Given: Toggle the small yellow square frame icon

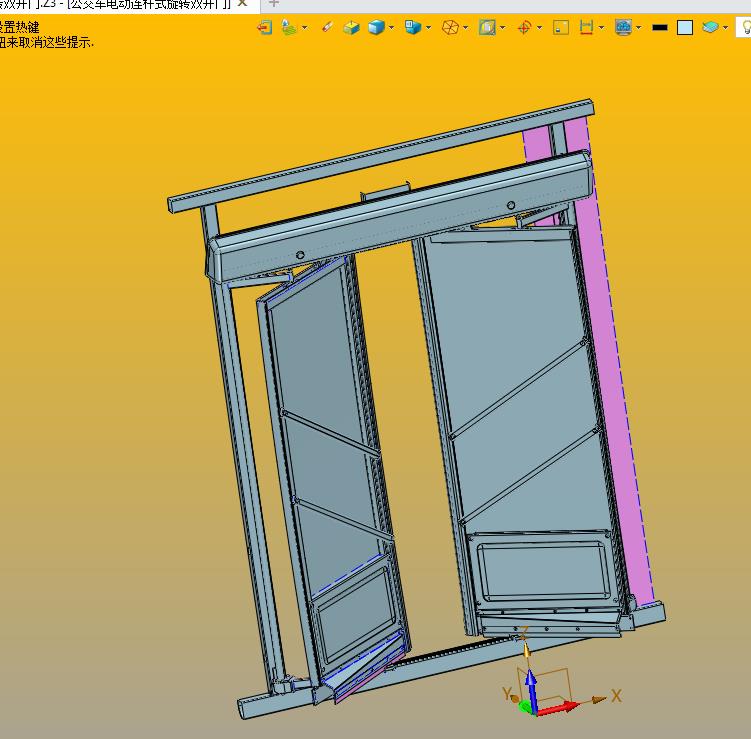Looking at the screenshot, I should pyautogui.click(x=560, y=27).
